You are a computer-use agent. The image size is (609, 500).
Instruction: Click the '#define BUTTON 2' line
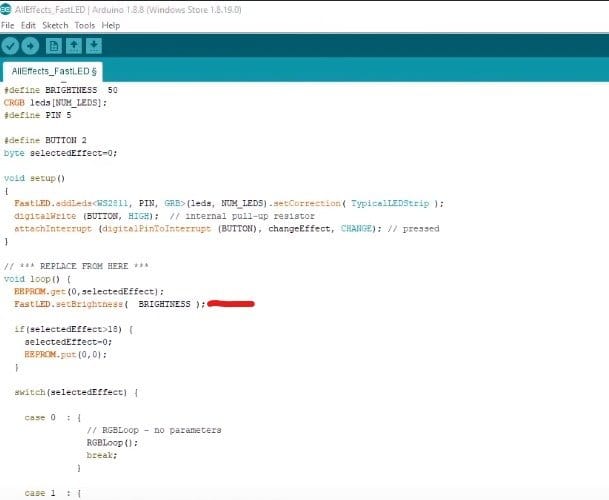[x=45, y=140]
